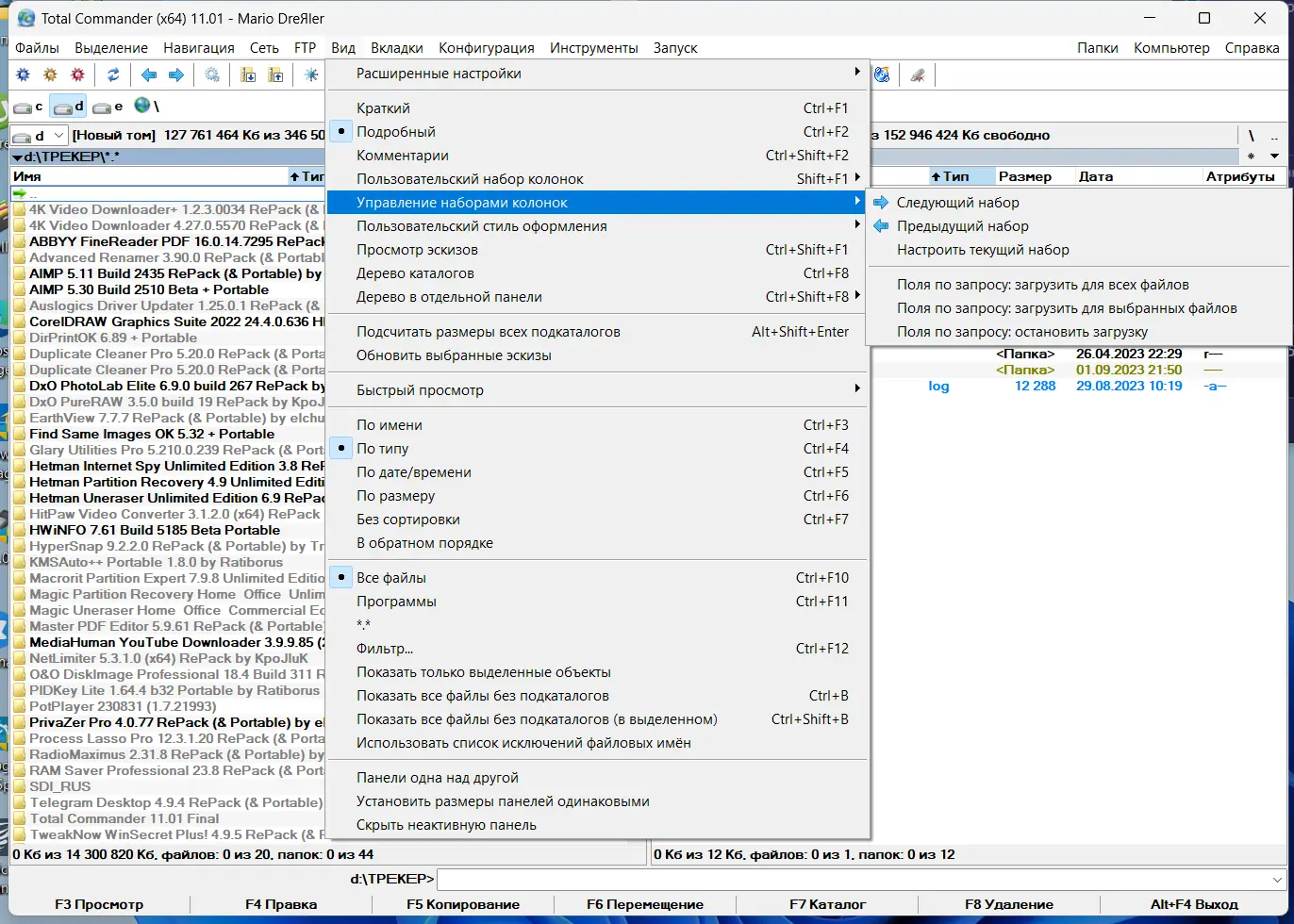Open the command line history dropdown
Image resolution: width=1294 pixels, height=924 pixels.
1278,880
